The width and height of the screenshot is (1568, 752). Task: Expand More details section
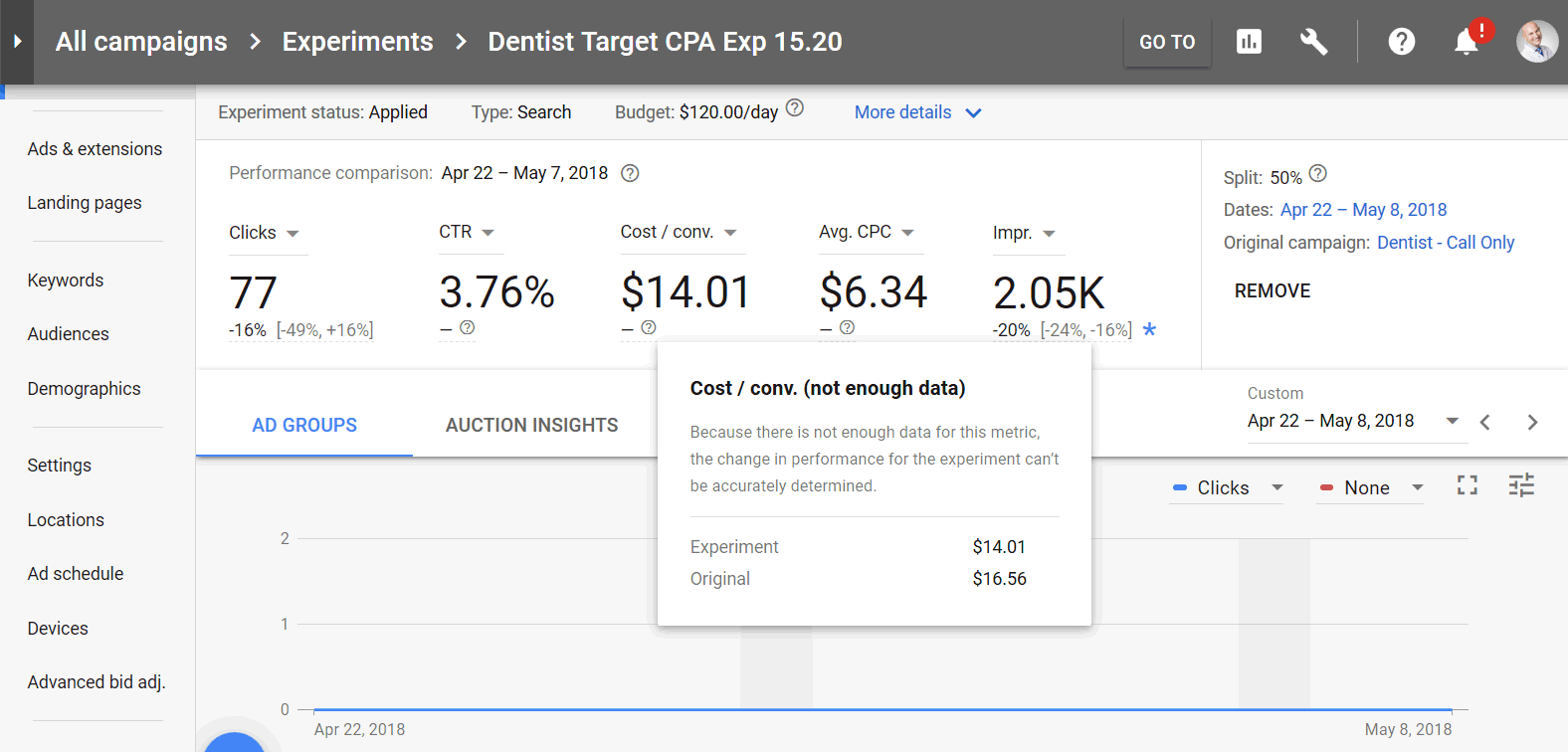[917, 112]
